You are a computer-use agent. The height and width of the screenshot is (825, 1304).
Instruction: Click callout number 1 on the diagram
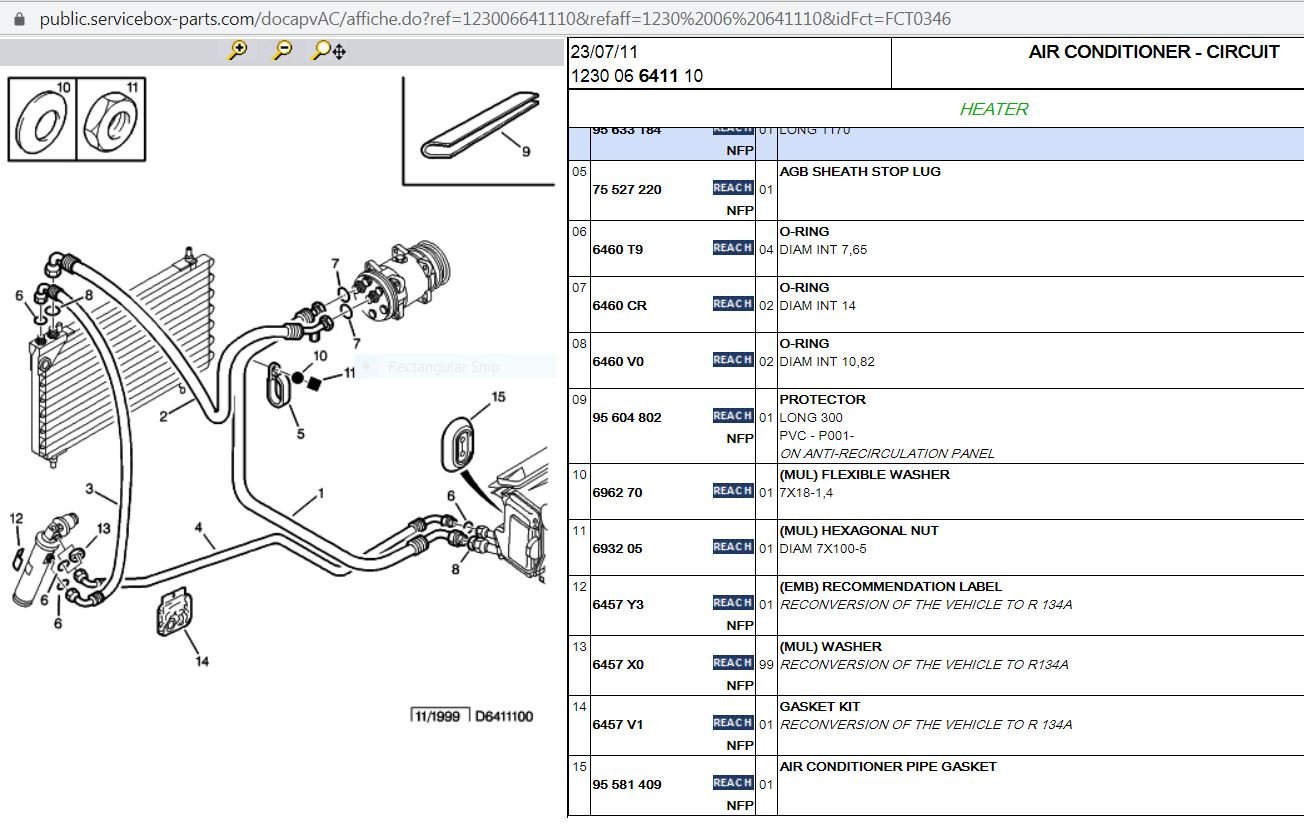[x=321, y=493]
